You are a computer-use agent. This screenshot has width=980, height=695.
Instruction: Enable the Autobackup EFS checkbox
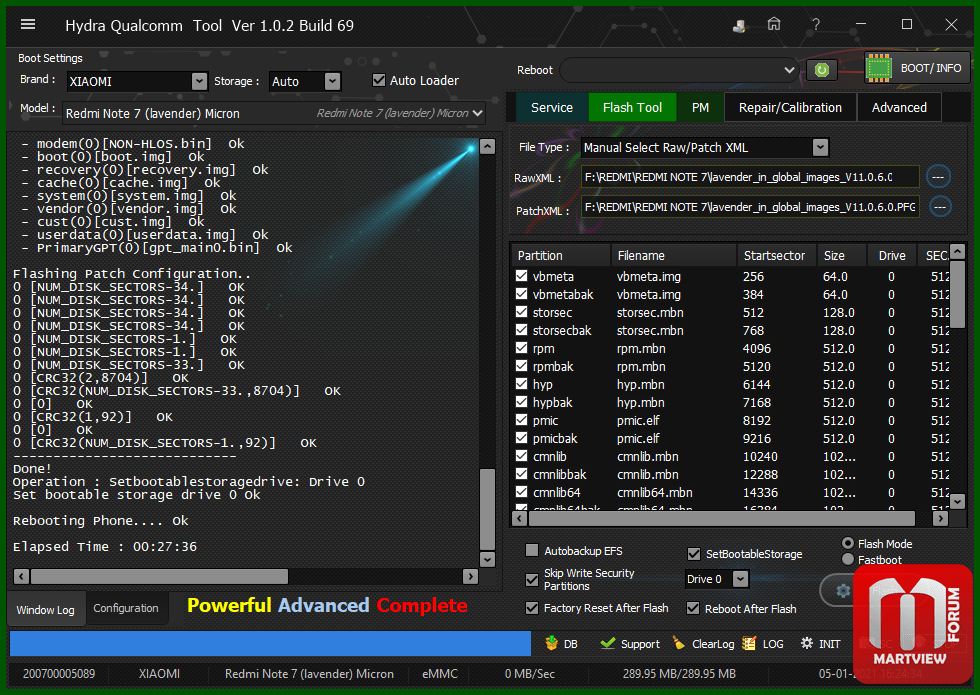pos(532,550)
